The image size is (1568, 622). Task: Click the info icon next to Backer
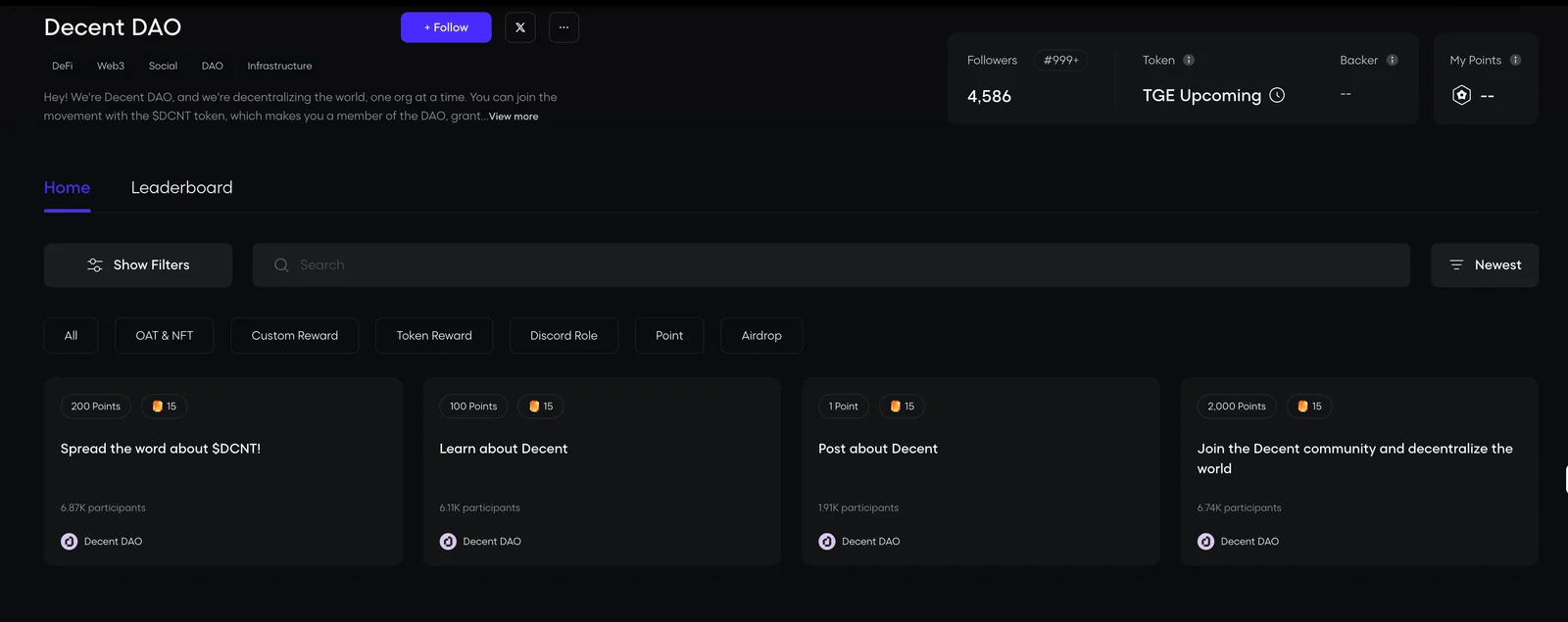[x=1392, y=60]
